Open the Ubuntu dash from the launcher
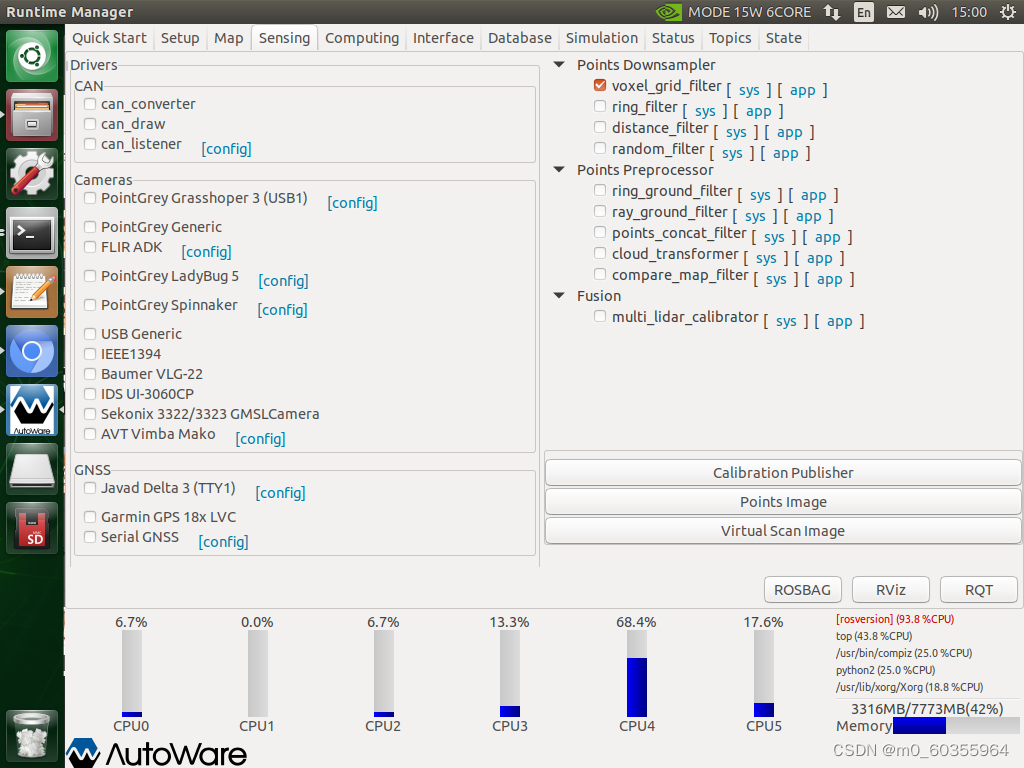The height and width of the screenshot is (768, 1024). (x=32, y=56)
